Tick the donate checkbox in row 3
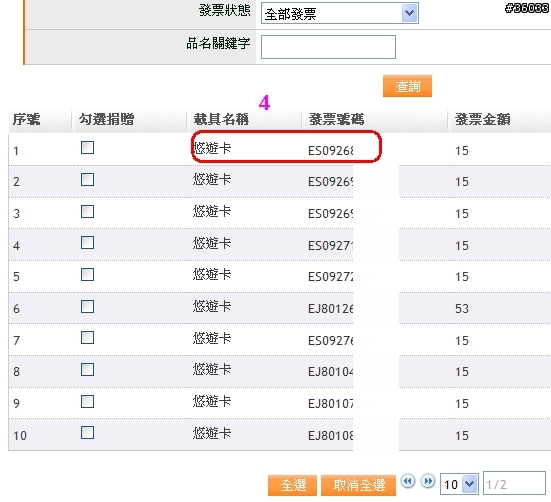The height and width of the screenshot is (502, 551). click(x=87, y=211)
